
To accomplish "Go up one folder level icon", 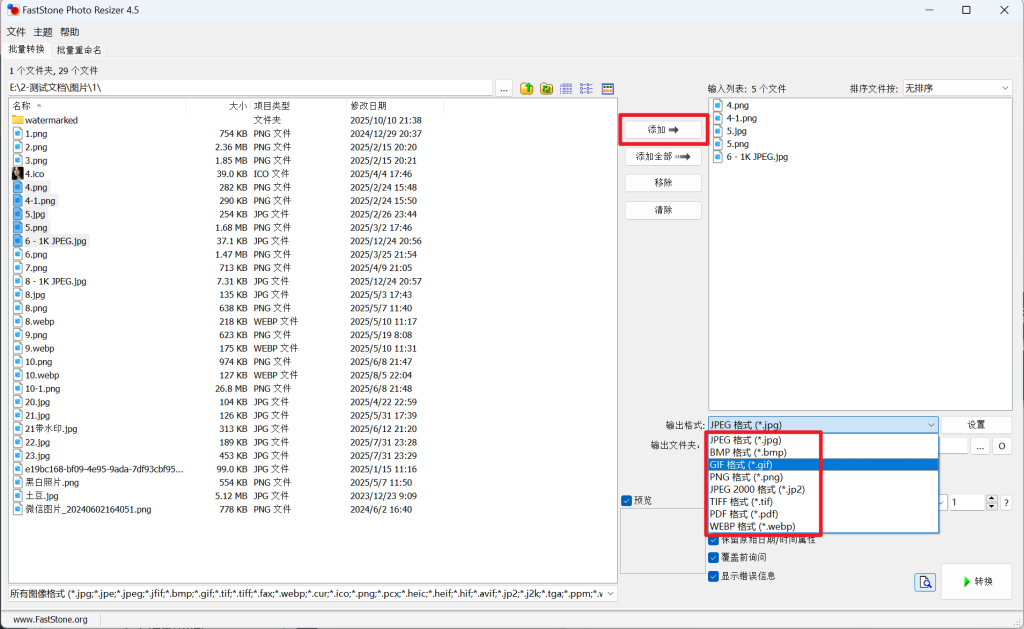I will click(x=526, y=89).
